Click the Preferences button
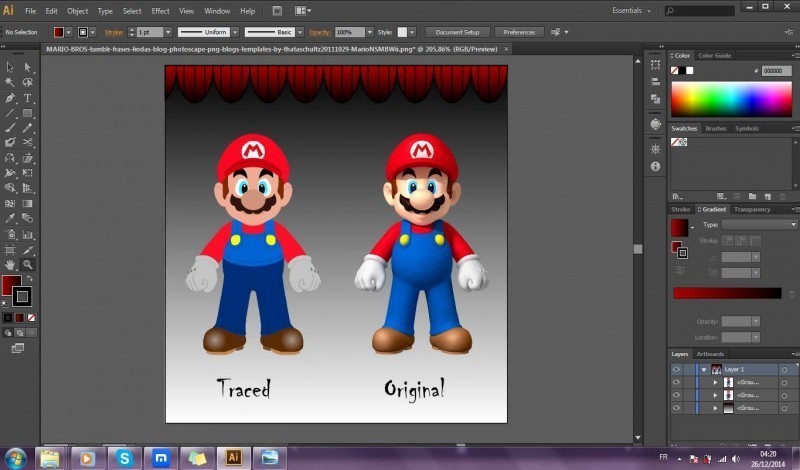Screen dimensions: 800x470 pyautogui.click(x=519, y=32)
